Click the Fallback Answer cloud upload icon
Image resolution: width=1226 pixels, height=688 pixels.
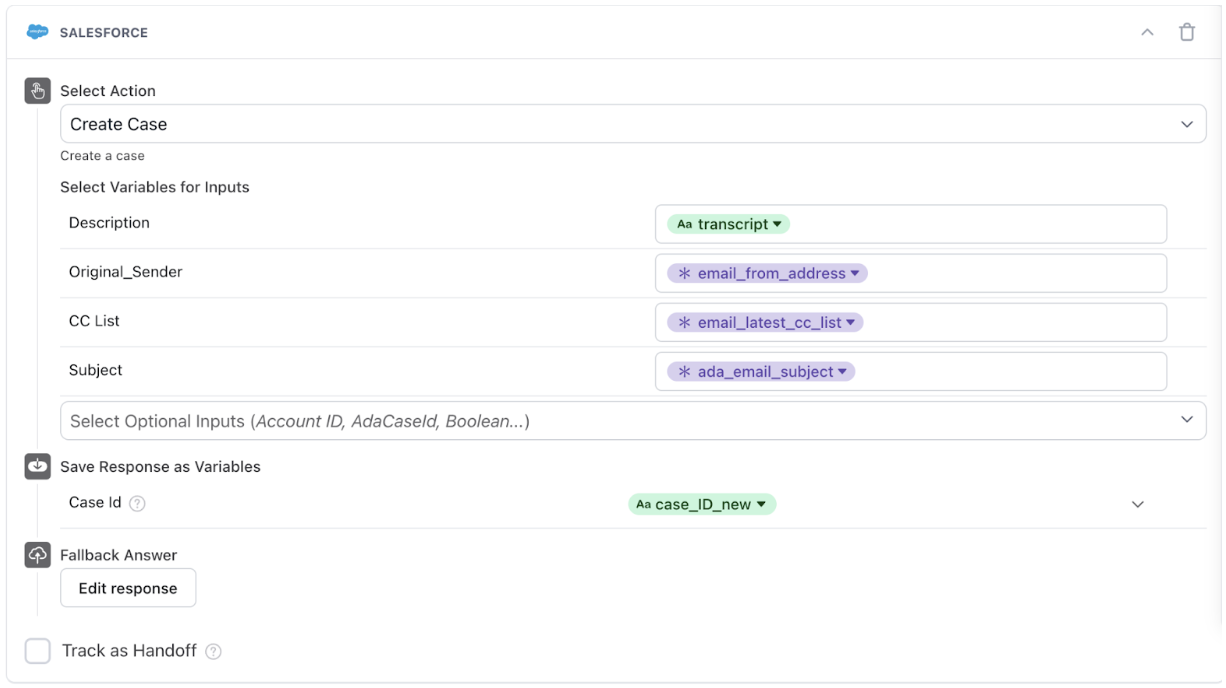click(x=37, y=555)
